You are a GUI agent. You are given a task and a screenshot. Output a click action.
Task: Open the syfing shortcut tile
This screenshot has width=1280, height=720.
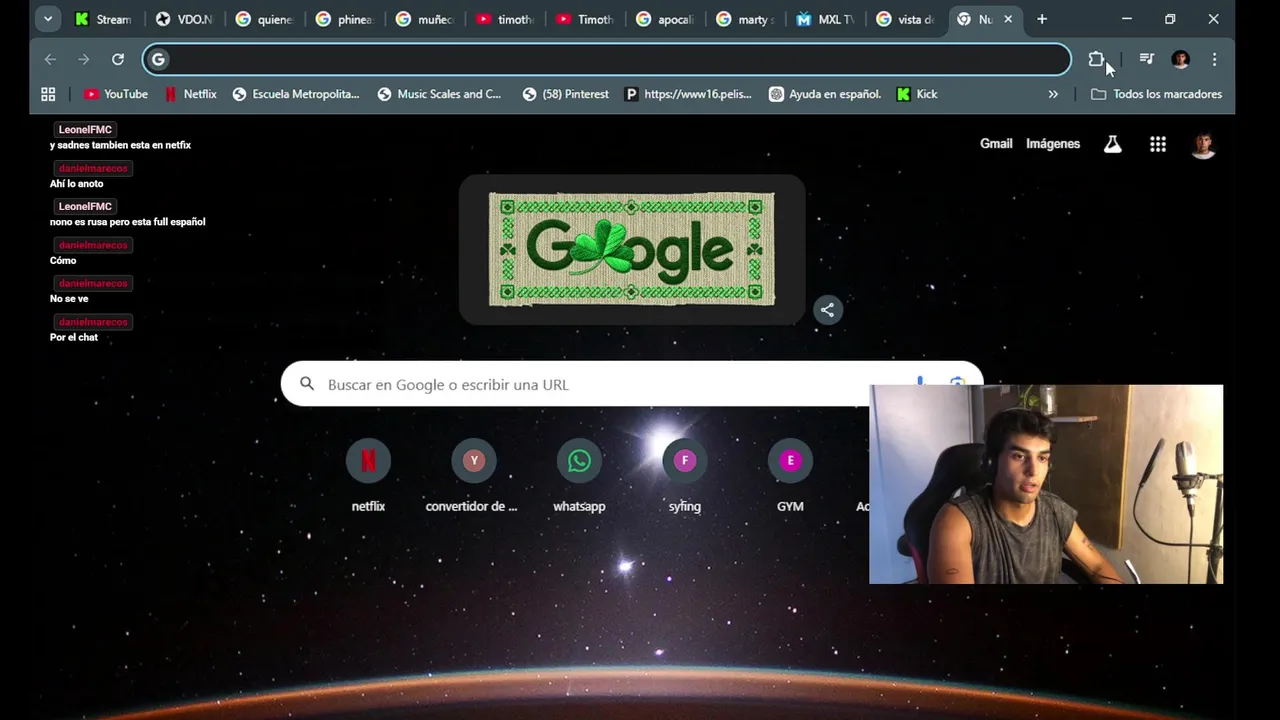(x=684, y=478)
